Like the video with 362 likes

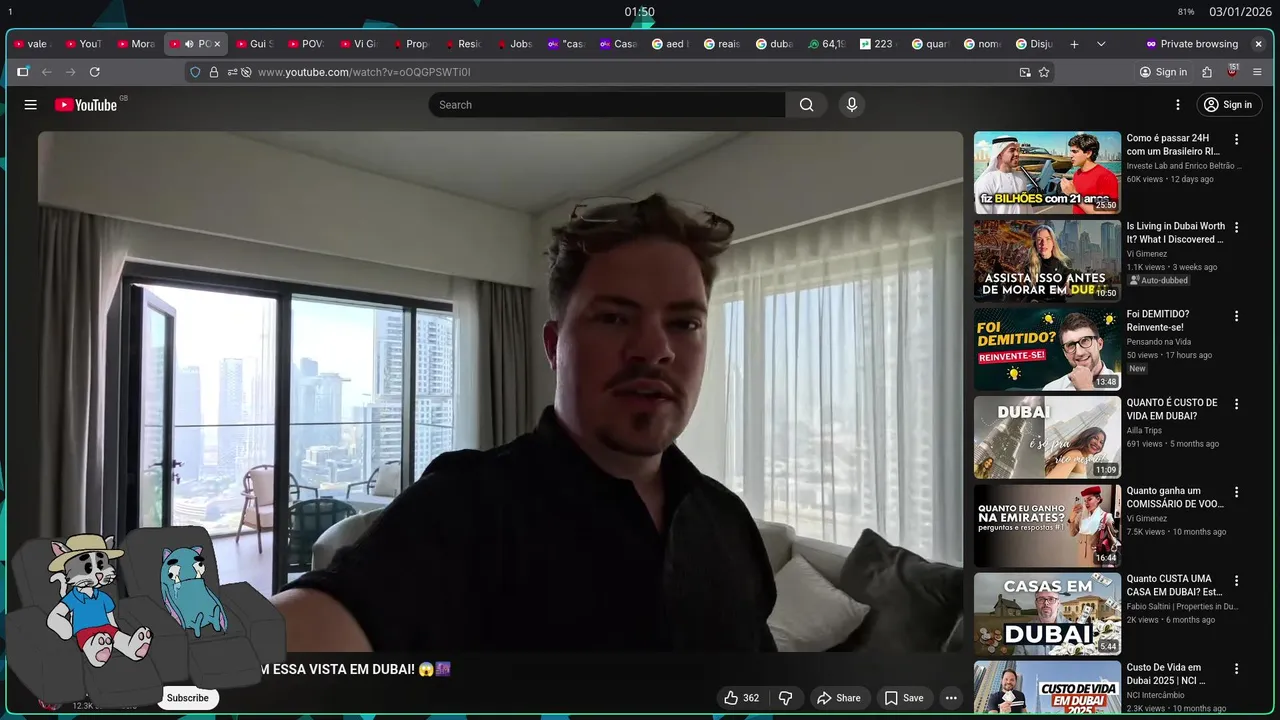[742, 698]
